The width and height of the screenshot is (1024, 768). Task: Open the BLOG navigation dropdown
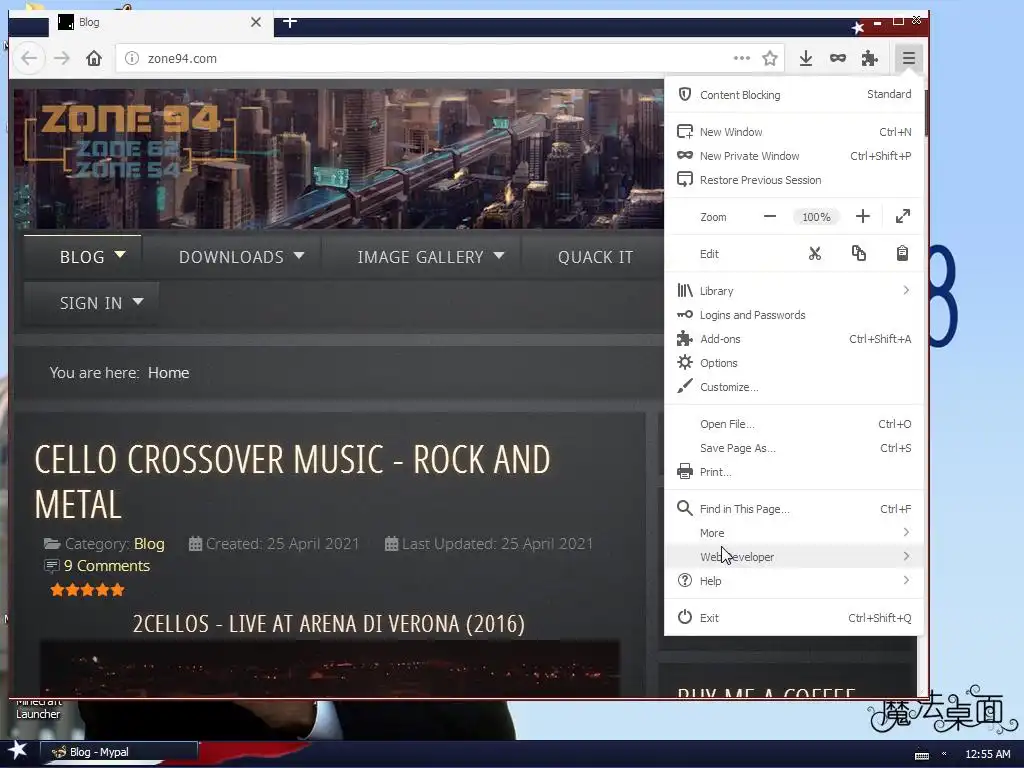pyautogui.click(x=82, y=257)
